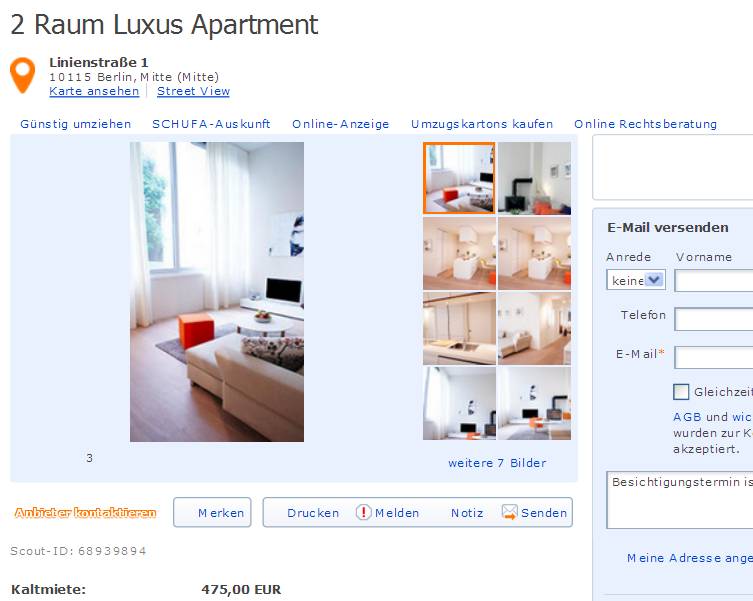
Task: Click into the Vorname input field
Action: click(714, 281)
